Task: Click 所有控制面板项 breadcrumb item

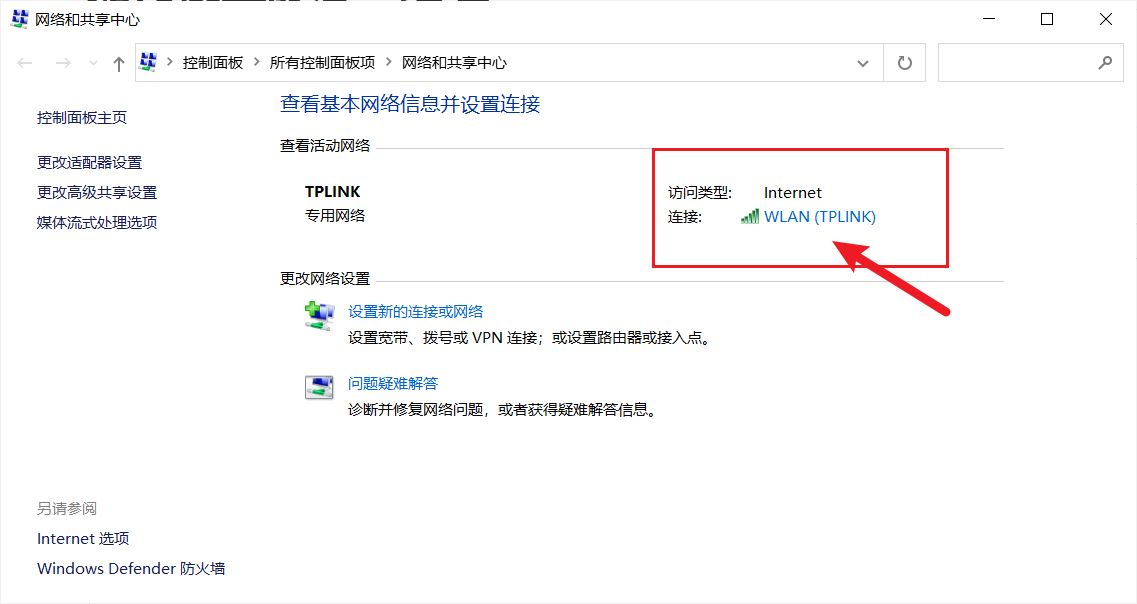Action: click(x=322, y=63)
